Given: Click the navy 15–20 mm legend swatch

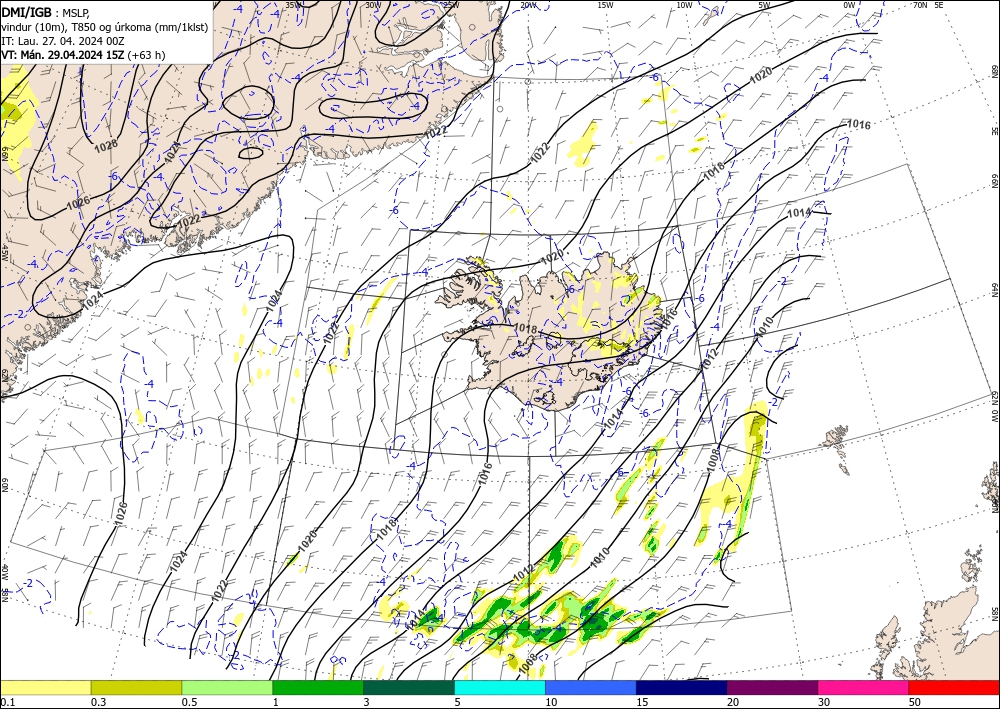Looking at the screenshot, I should tap(682, 687).
